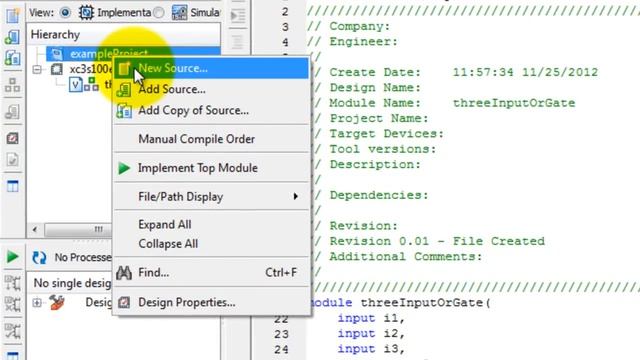
Task: Click New Source icon in left sidebar
Action: [x=12, y=15]
